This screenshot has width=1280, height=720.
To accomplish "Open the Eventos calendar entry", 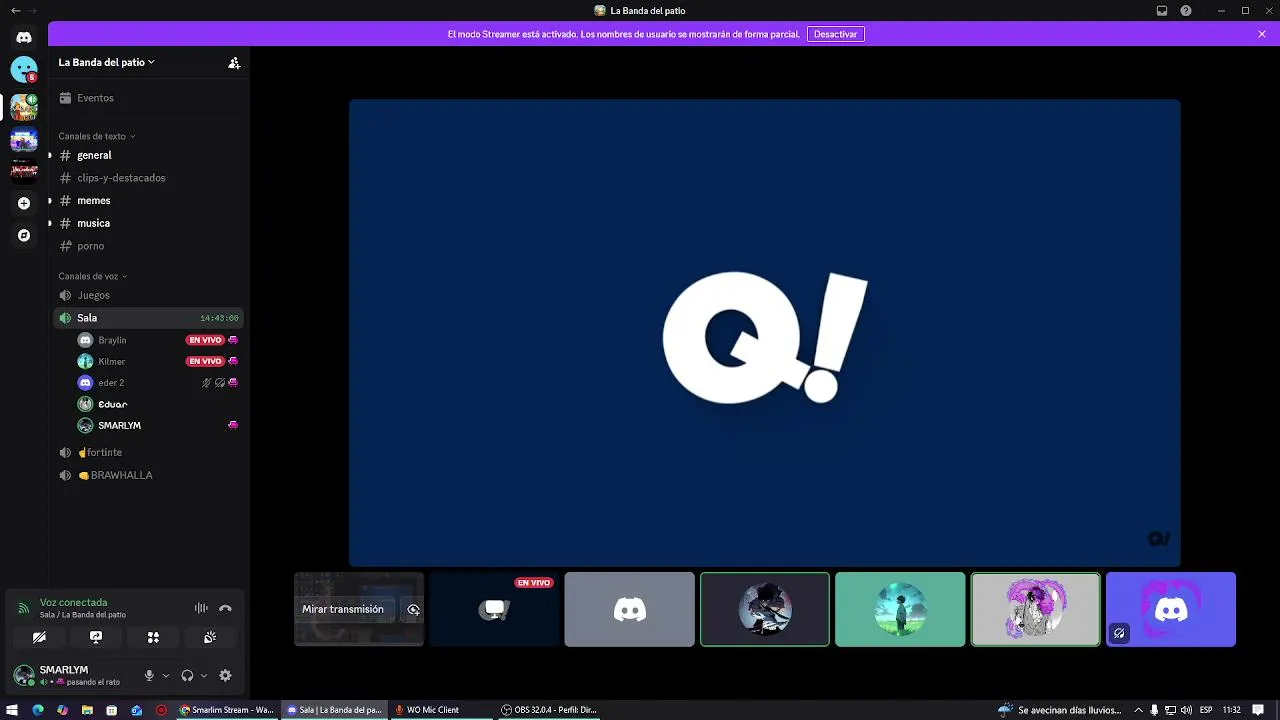I will pos(148,98).
